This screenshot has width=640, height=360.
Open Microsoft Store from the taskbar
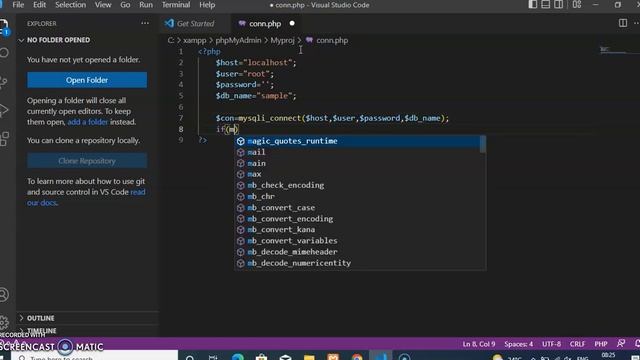click(262, 357)
